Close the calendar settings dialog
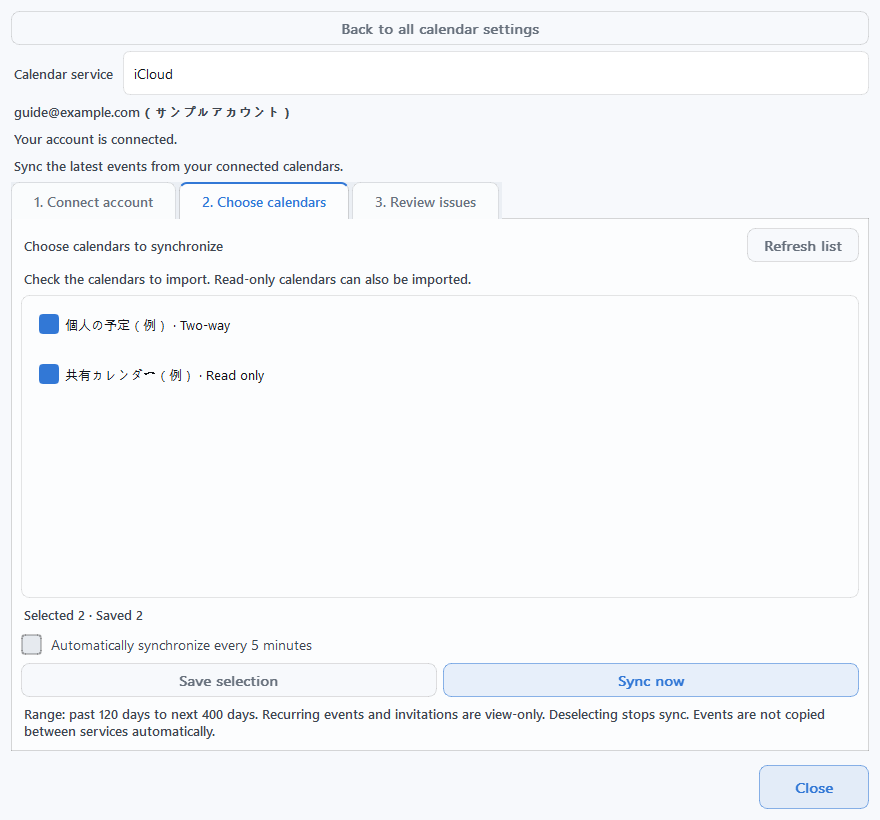Screen dimensions: 880x820 coord(814,787)
